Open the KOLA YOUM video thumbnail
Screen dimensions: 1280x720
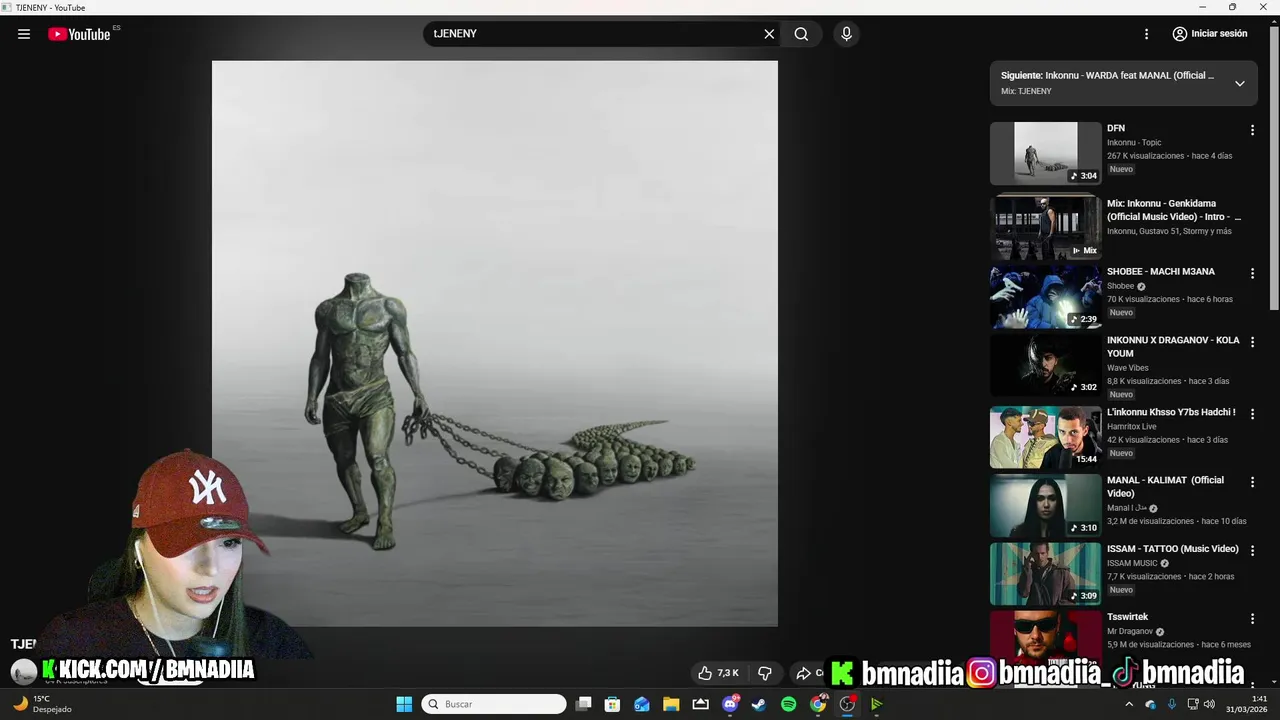coord(1045,365)
